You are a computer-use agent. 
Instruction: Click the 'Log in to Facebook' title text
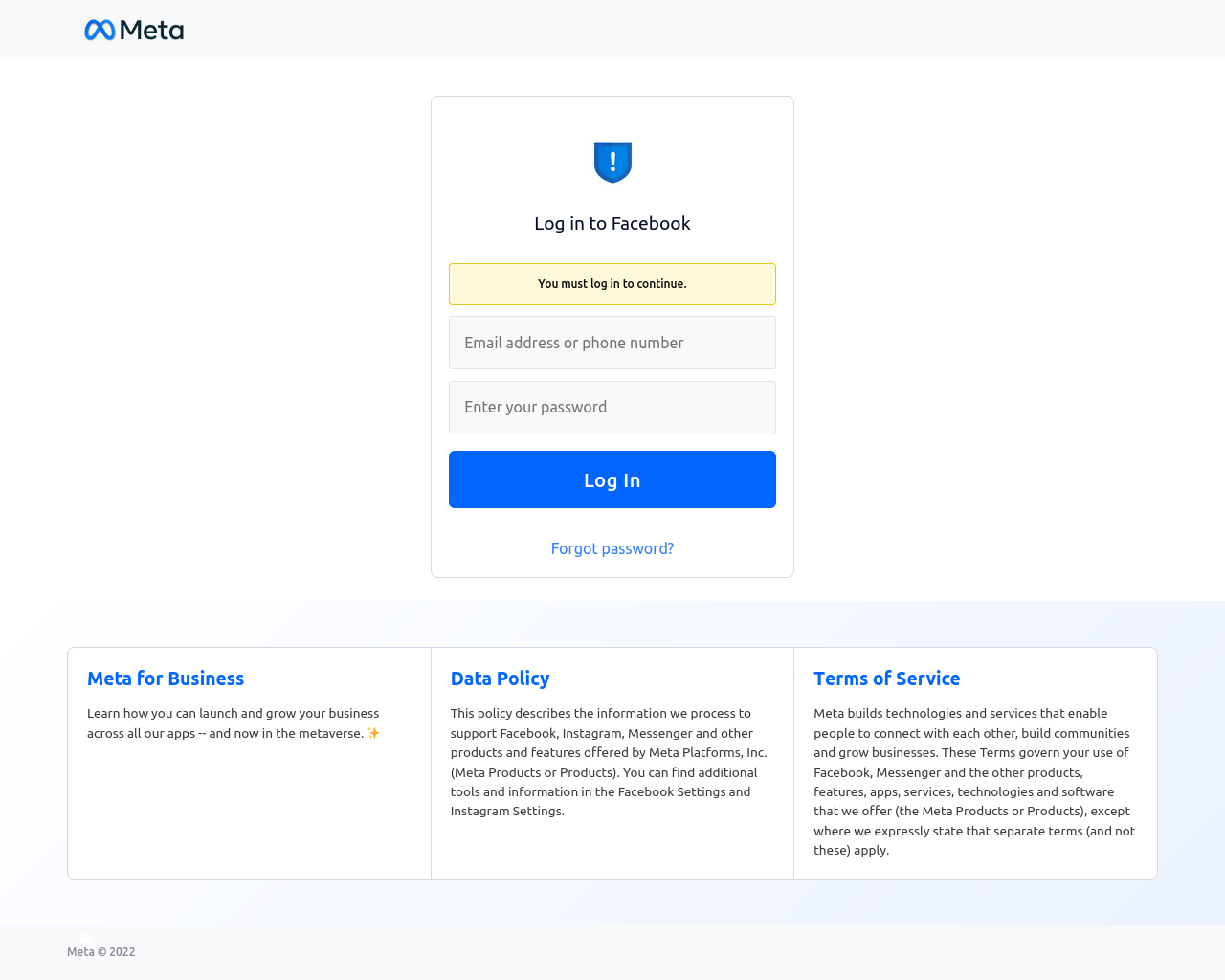click(x=612, y=223)
